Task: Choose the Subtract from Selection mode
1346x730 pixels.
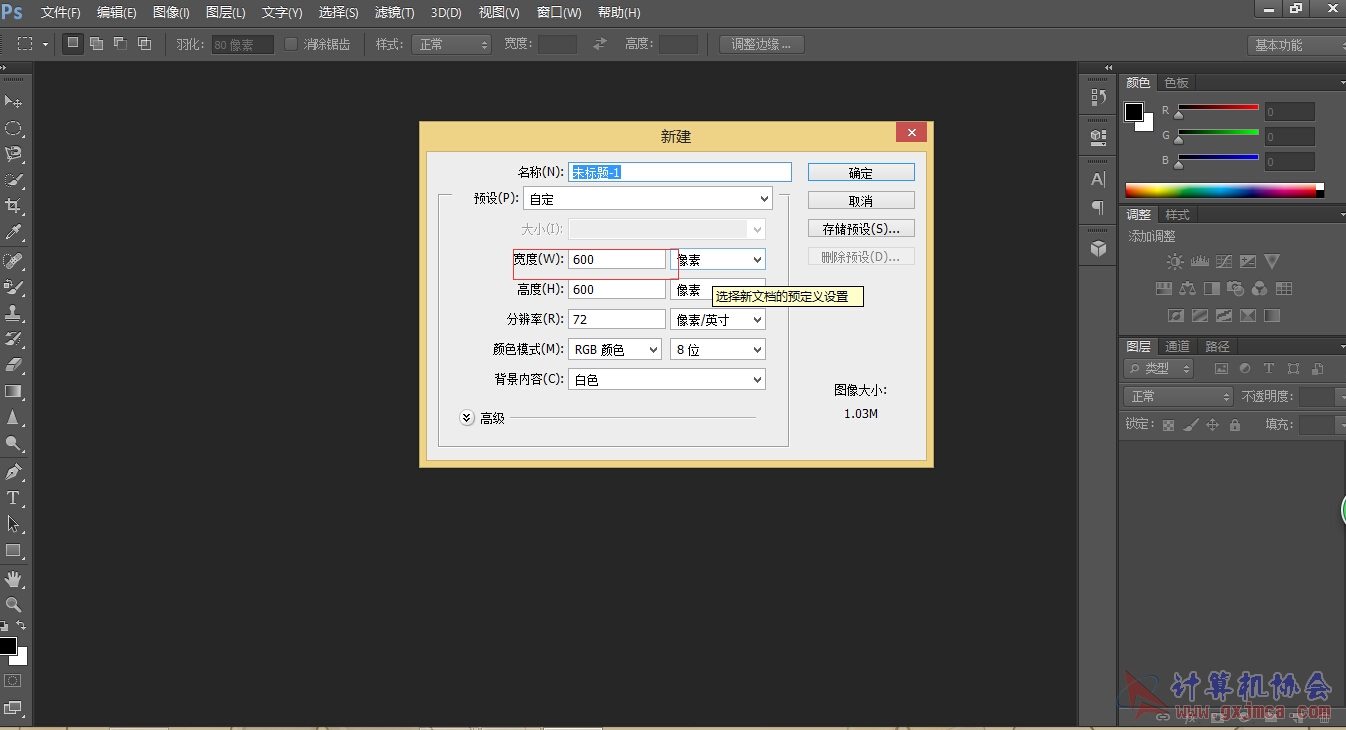Action: [120, 44]
